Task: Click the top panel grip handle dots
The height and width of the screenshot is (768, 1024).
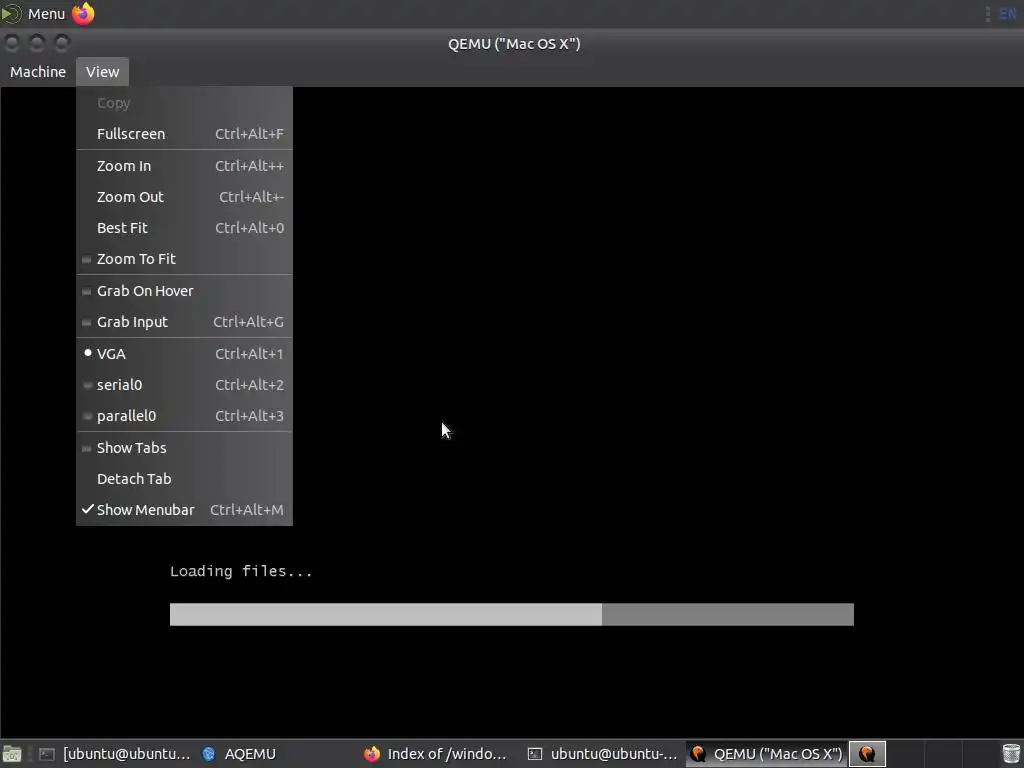Action: tap(987, 14)
